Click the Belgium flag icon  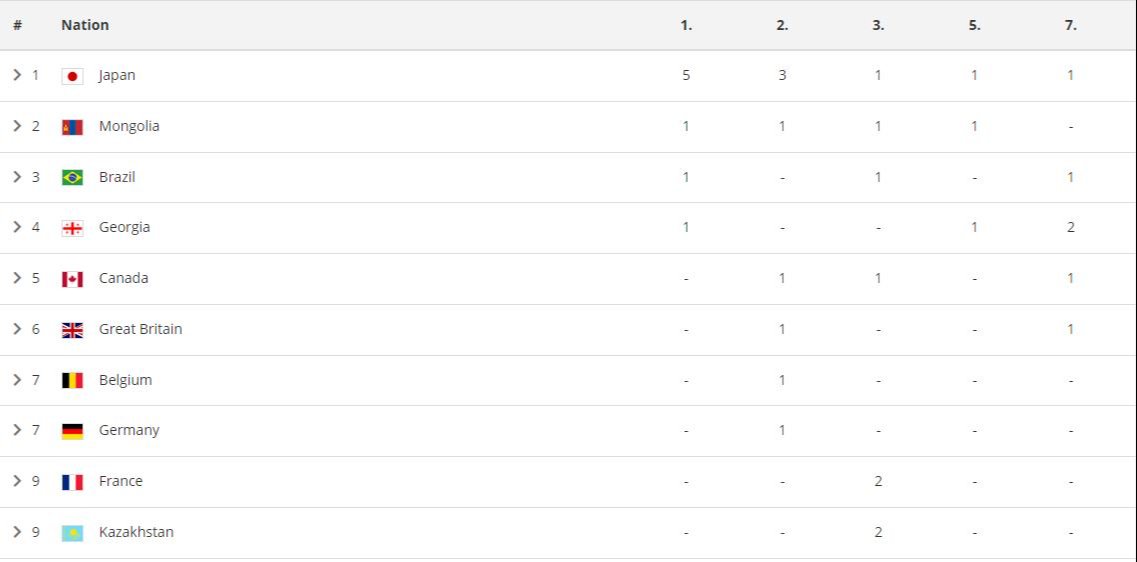[72, 381]
